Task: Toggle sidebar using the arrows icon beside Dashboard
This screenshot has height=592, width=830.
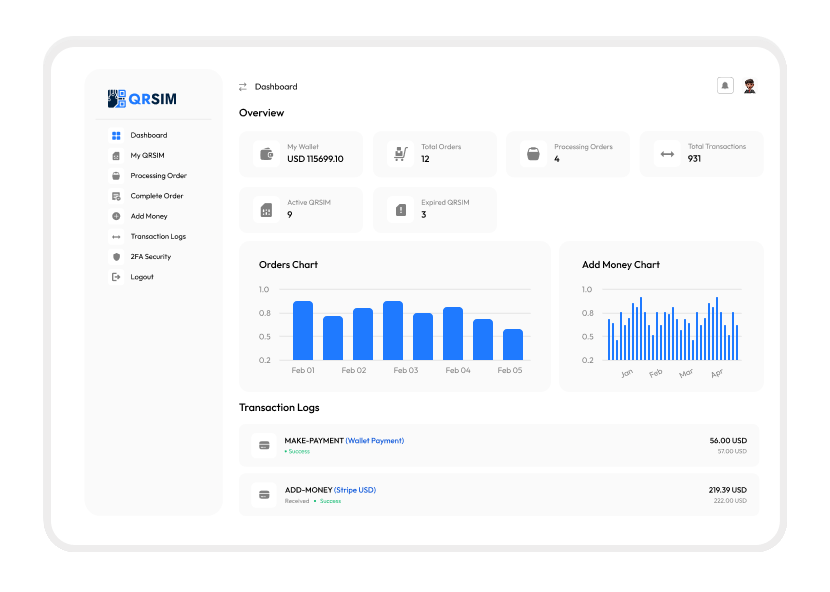Action: point(243,87)
